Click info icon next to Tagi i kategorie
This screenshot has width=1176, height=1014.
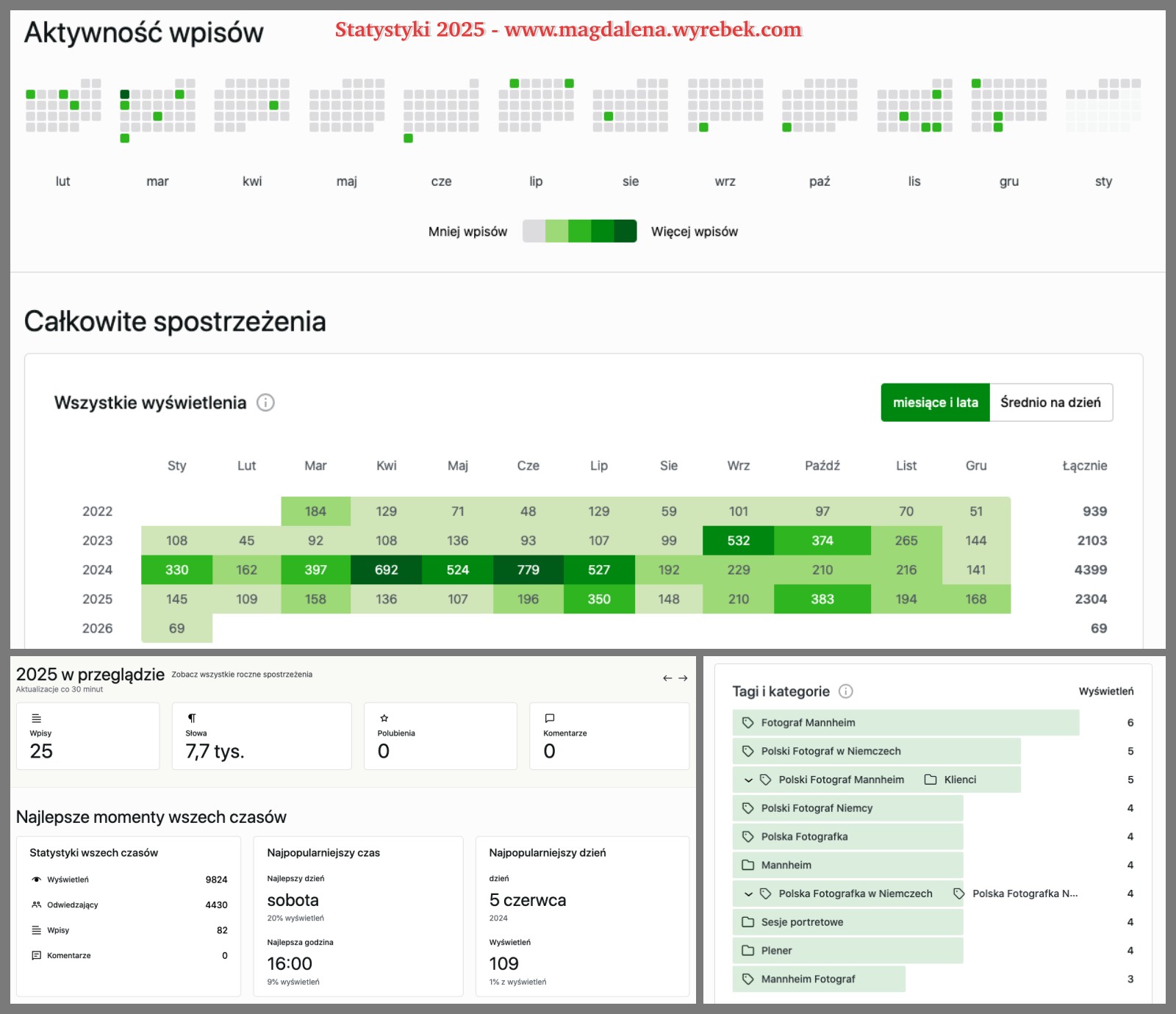tap(846, 691)
